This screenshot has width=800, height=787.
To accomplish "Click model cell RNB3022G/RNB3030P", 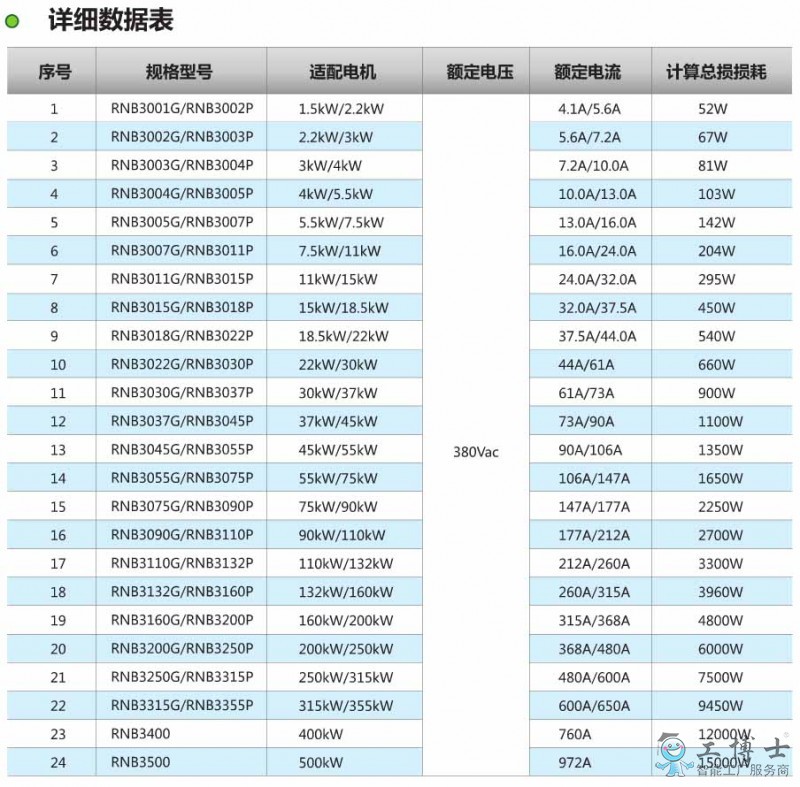I will [x=182, y=365].
